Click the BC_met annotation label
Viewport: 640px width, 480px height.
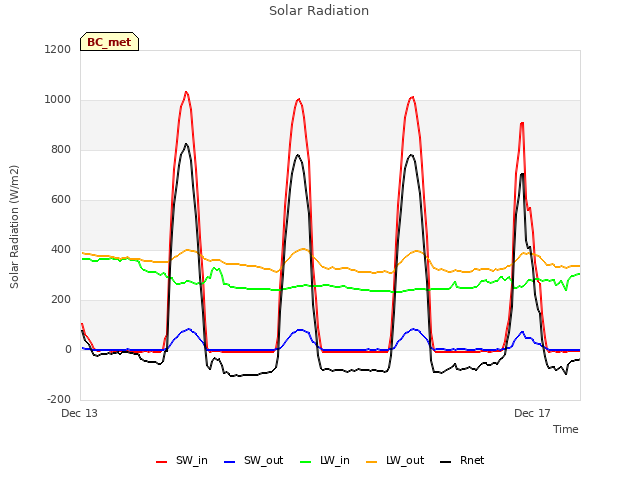click(109, 42)
